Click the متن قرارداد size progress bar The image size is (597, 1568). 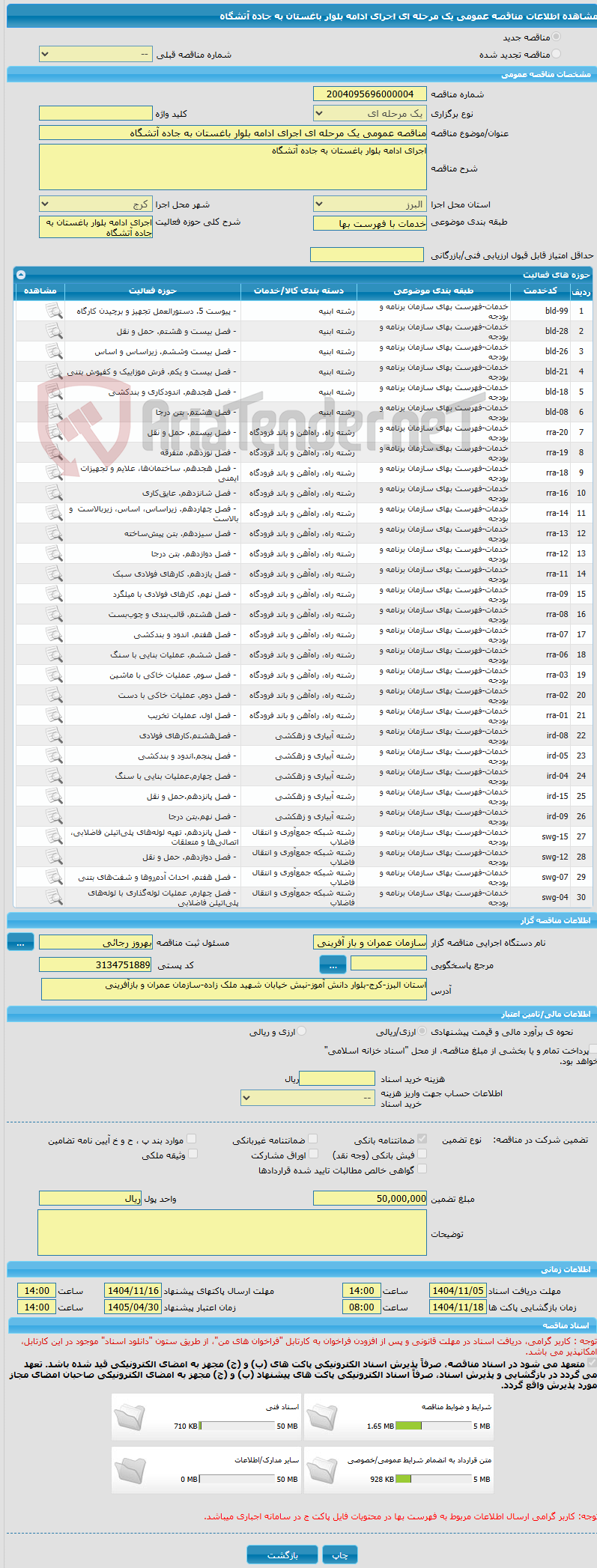pos(434,1479)
